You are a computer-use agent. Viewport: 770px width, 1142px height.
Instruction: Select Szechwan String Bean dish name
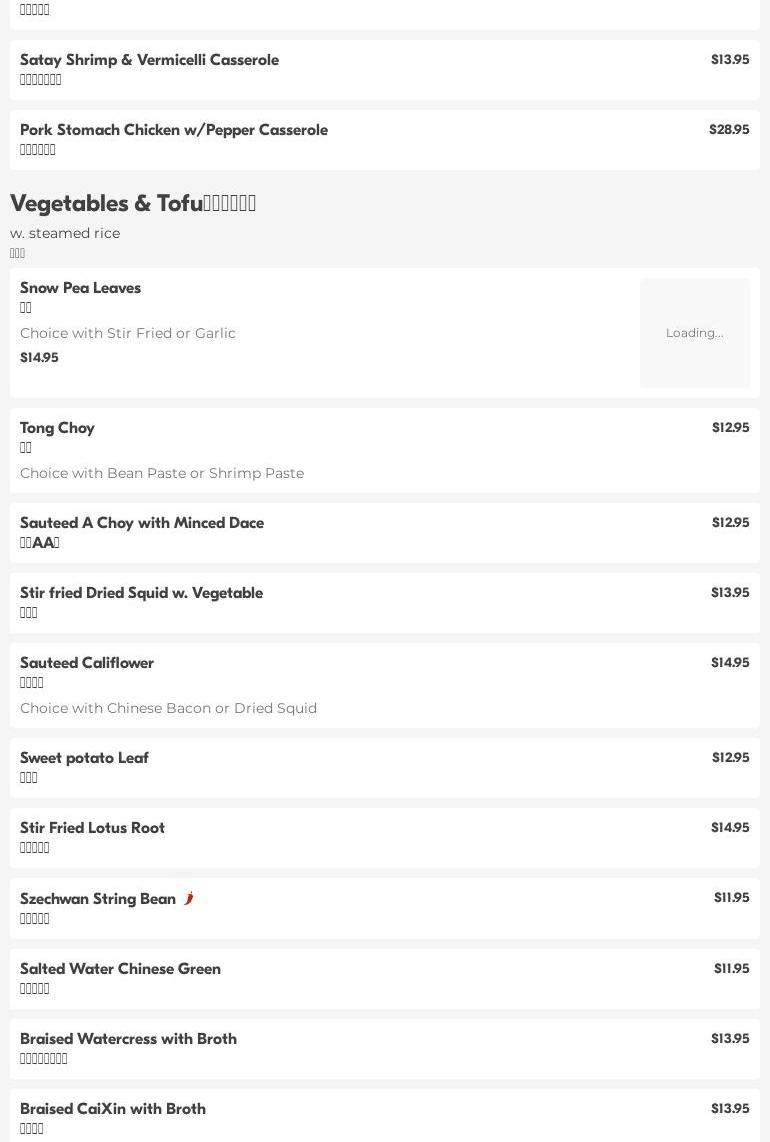[98, 899]
